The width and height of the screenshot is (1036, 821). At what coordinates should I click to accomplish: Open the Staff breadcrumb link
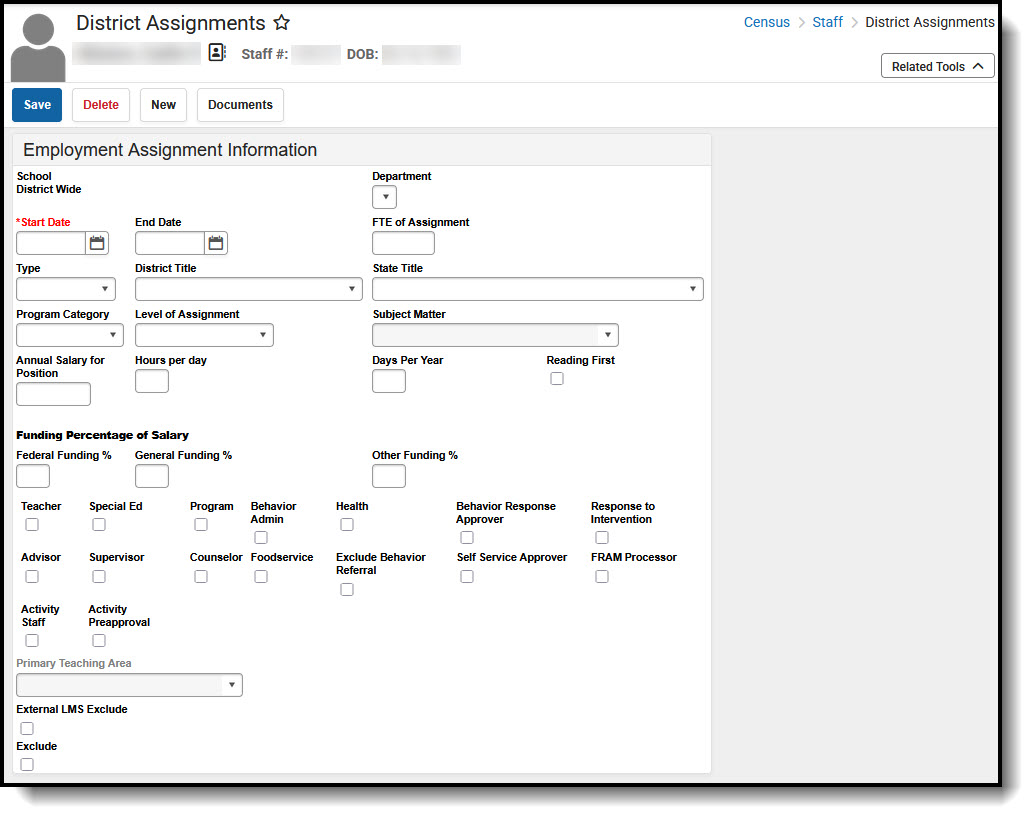(x=828, y=21)
